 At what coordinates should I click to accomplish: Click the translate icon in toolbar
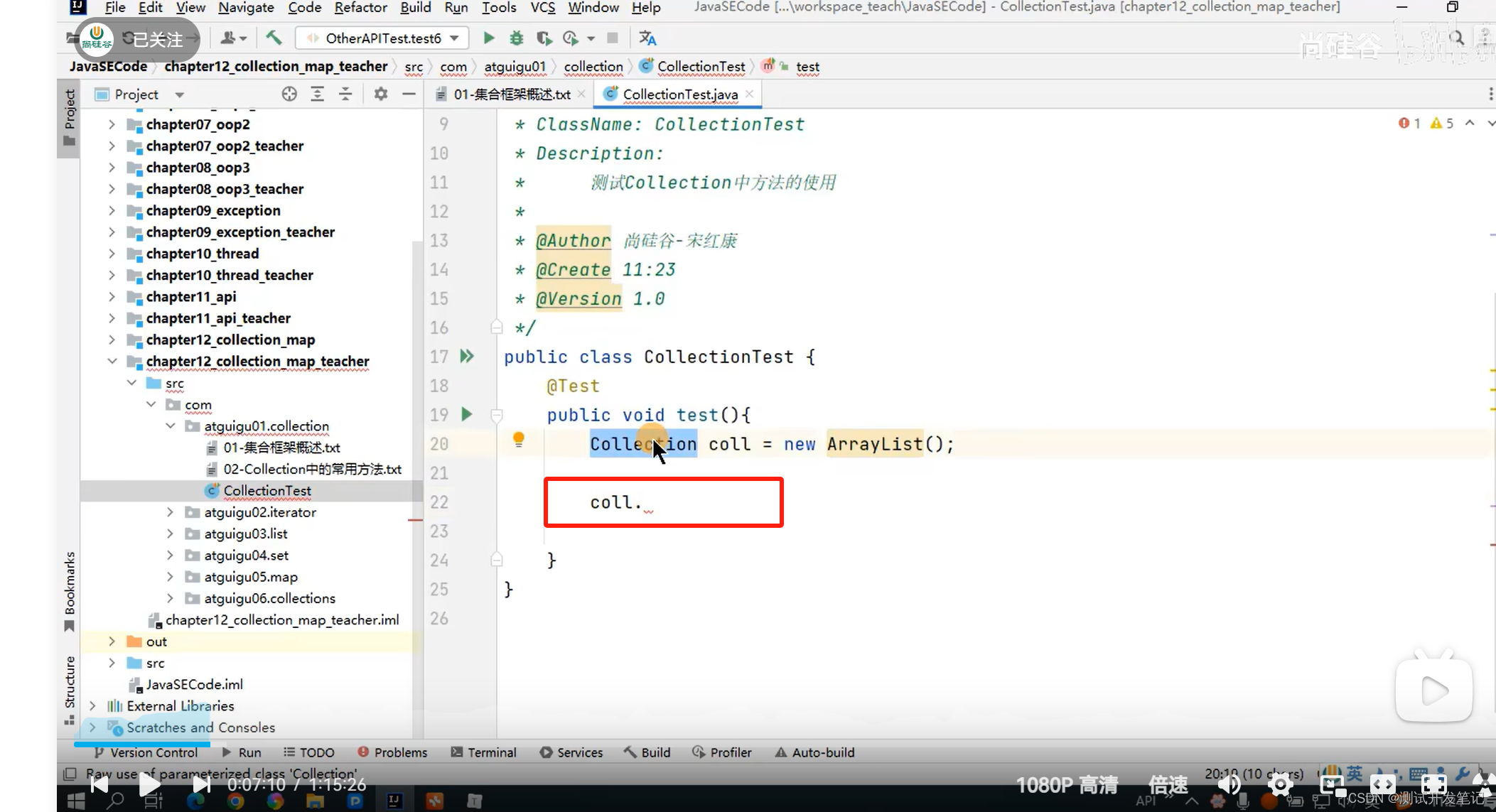click(x=647, y=38)
